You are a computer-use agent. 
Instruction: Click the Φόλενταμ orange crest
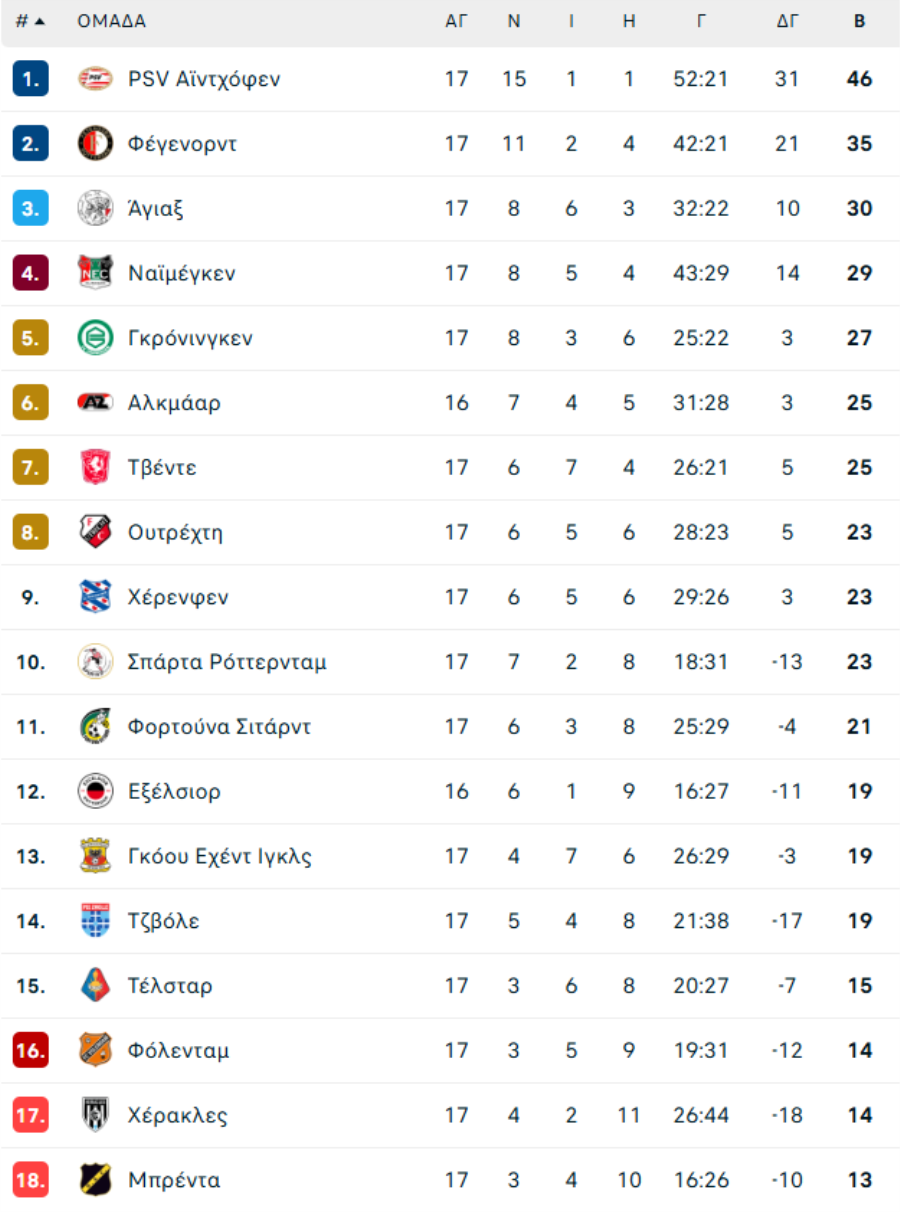coord(95,1050)
